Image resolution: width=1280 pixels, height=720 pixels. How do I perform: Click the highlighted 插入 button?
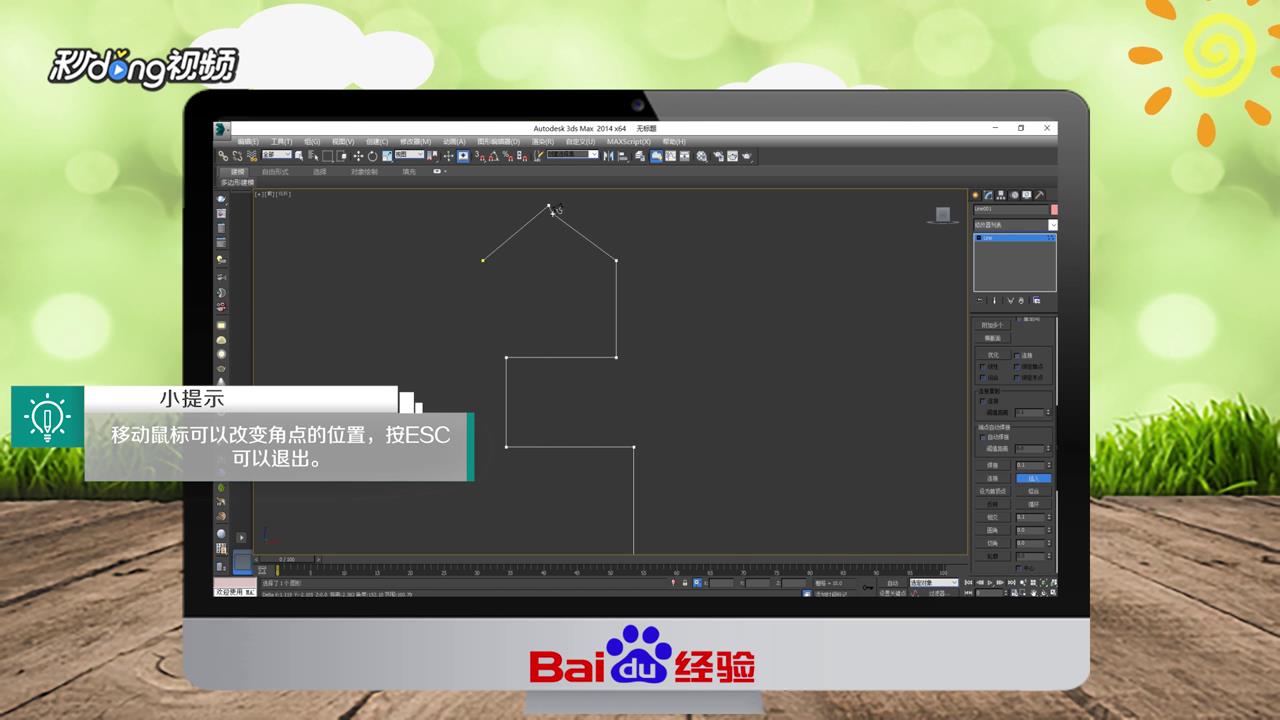click(x=1033, y=478)
